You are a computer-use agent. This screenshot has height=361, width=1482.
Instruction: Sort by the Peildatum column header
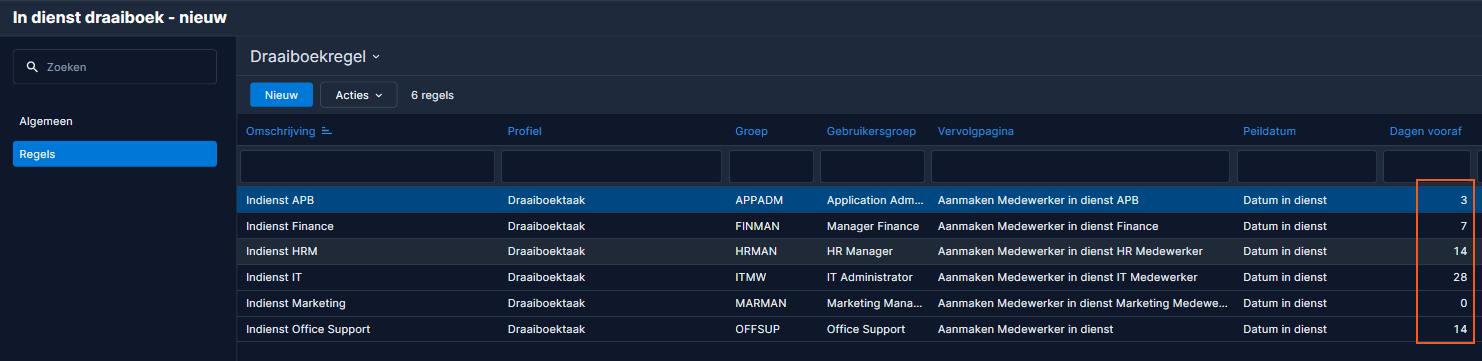(x=1269, y=131)
